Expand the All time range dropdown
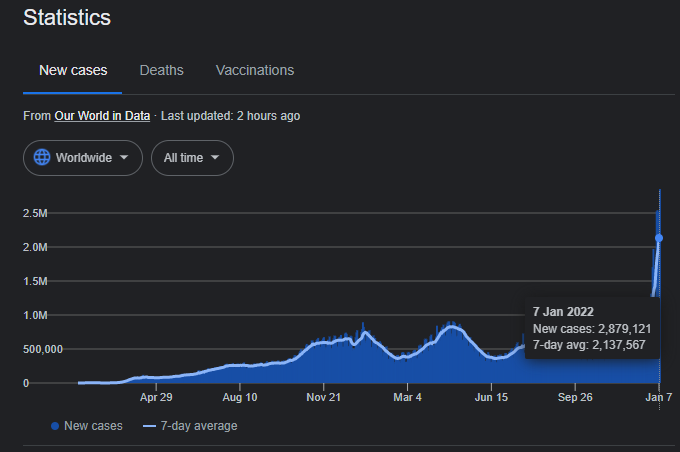The image size is (680, 452). 192,158
